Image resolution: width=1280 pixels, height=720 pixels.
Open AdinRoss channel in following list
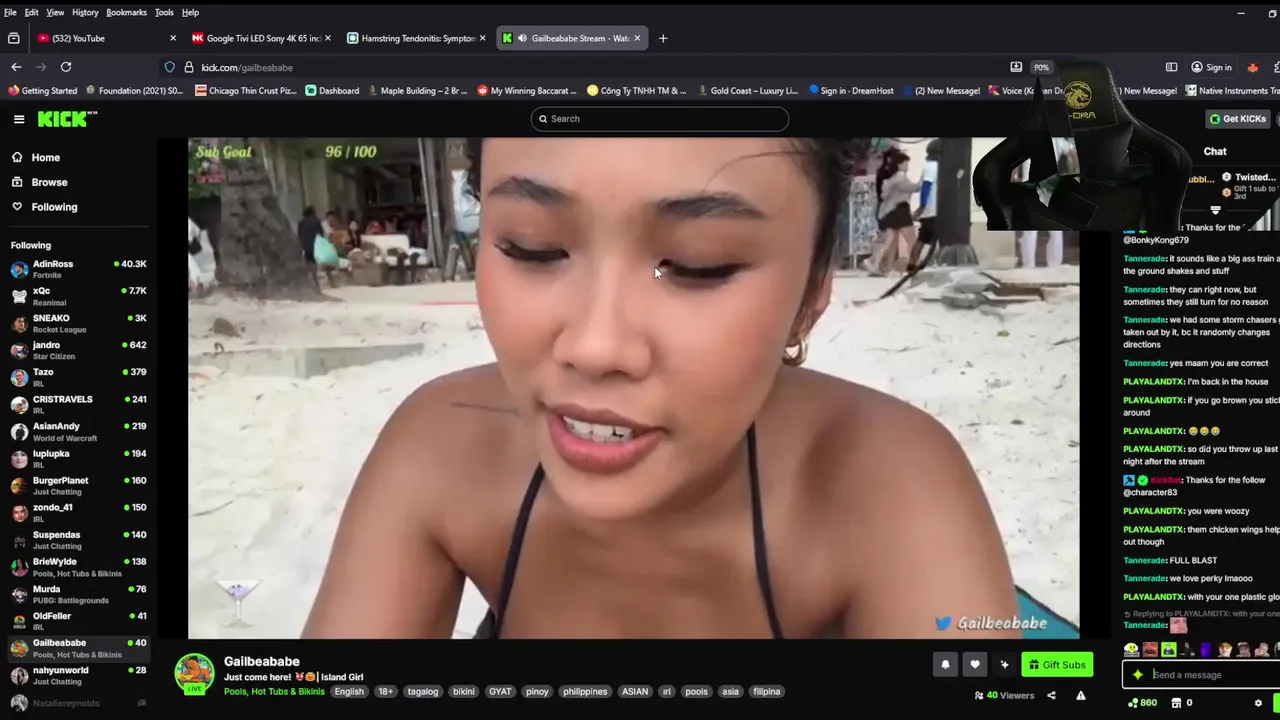[x=78, y=269]
